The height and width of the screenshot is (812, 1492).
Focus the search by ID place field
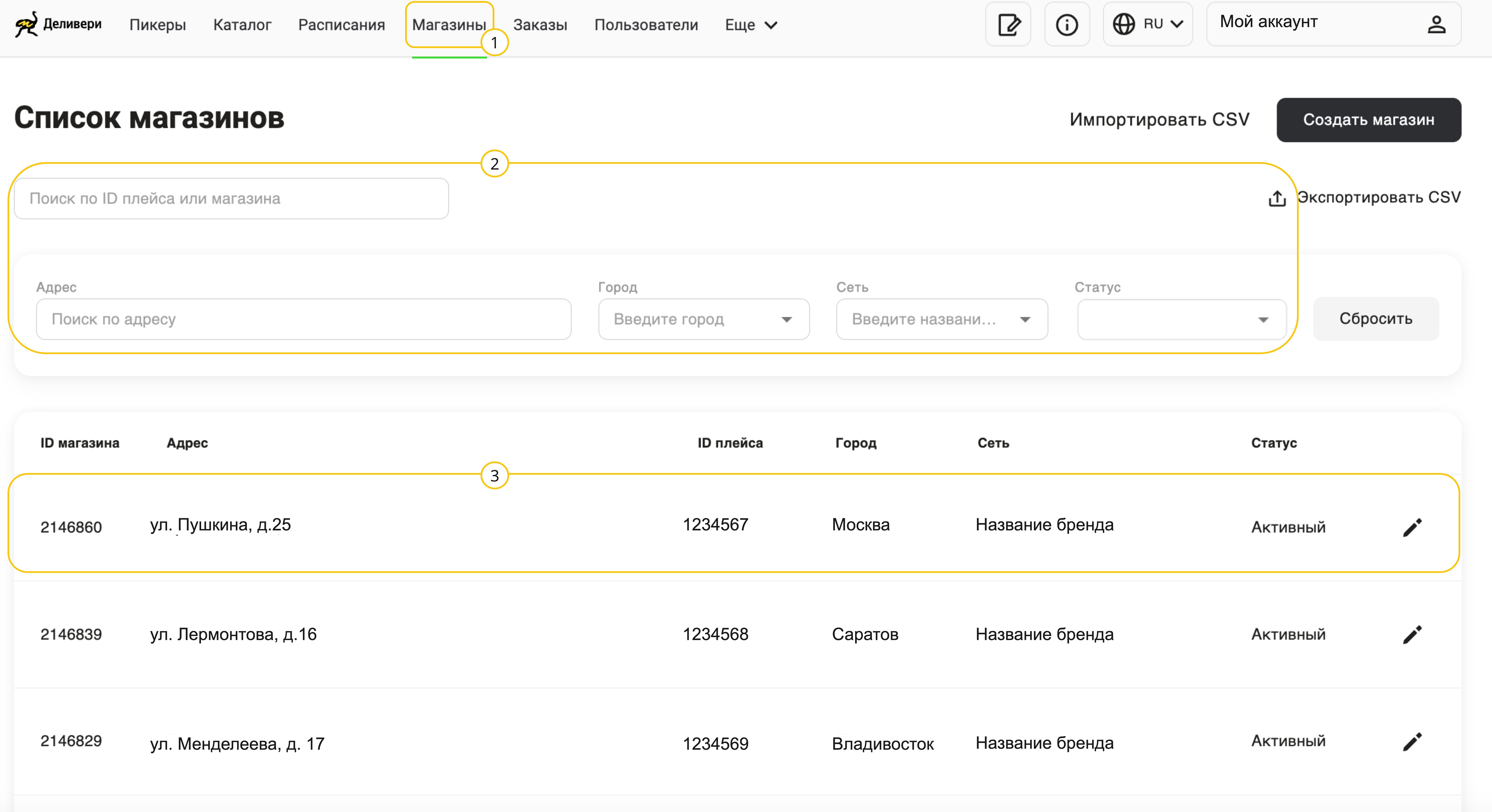pos(231,198)
